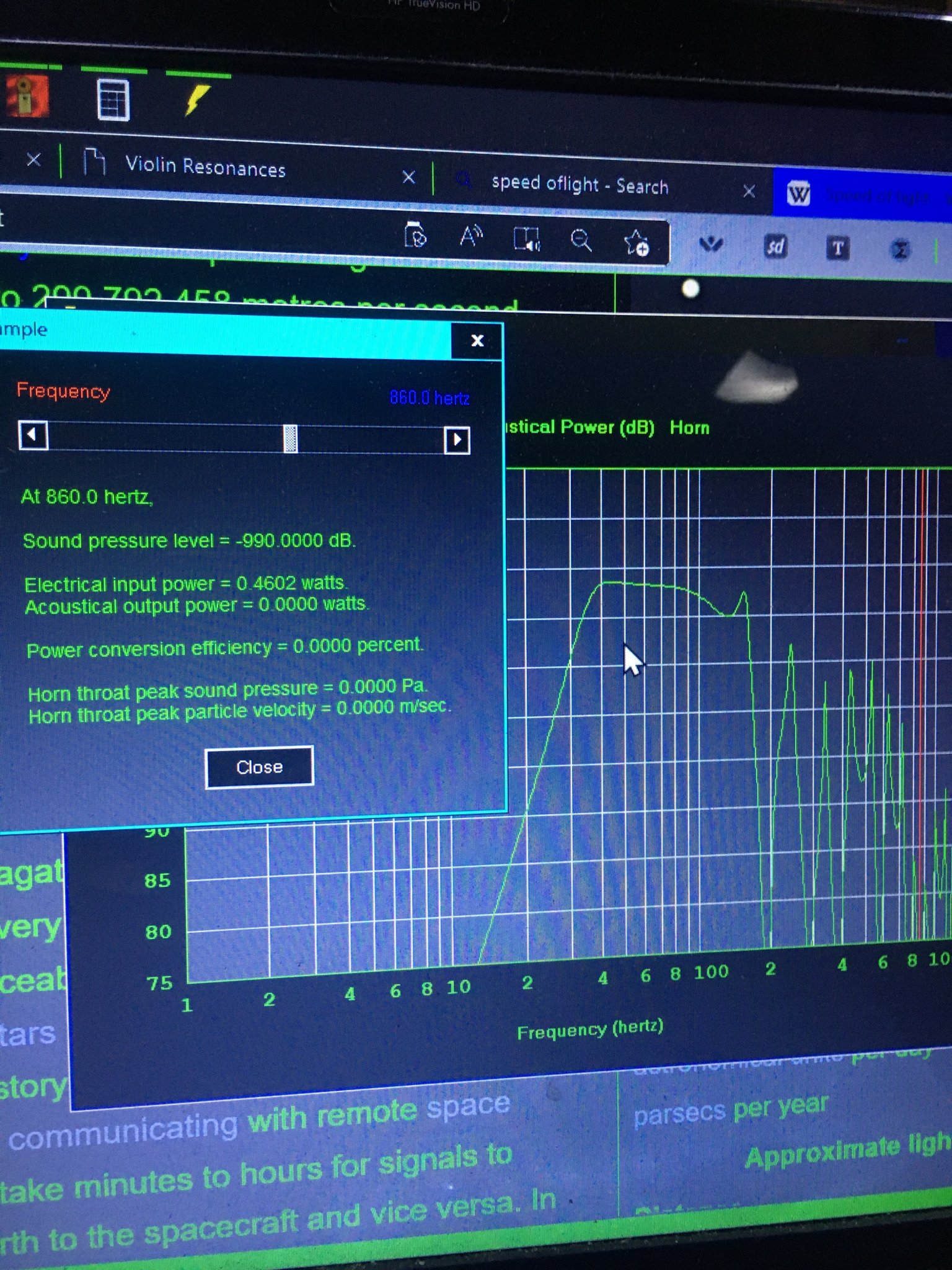Add page to favorites with star icon

636,242
